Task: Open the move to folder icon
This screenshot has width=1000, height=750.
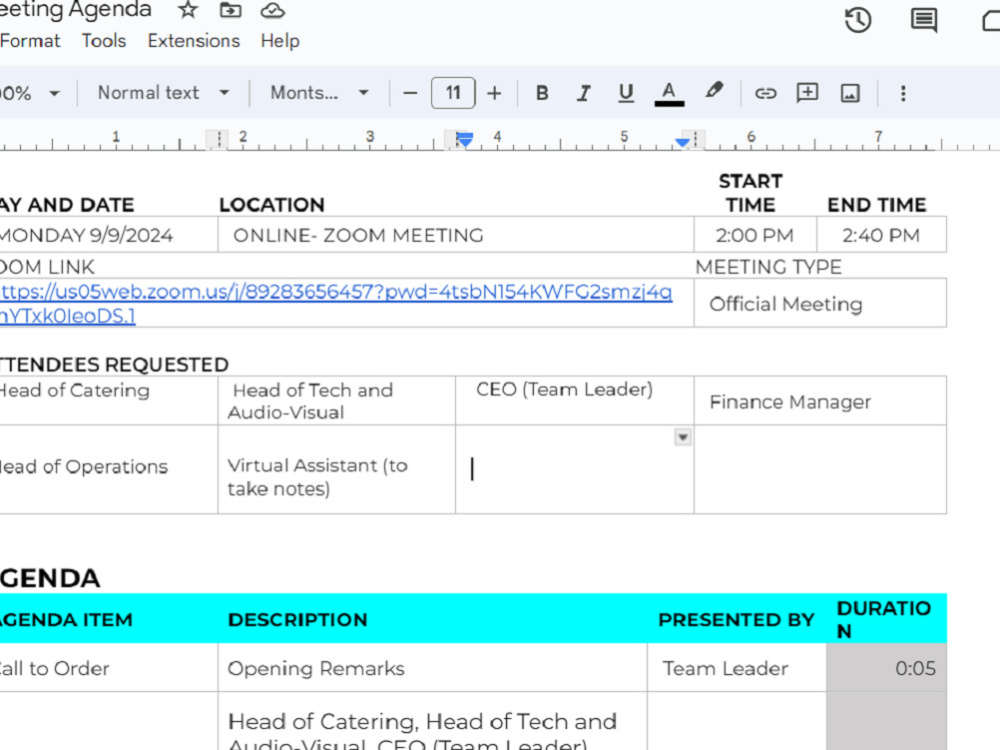Action: point(230,10)
